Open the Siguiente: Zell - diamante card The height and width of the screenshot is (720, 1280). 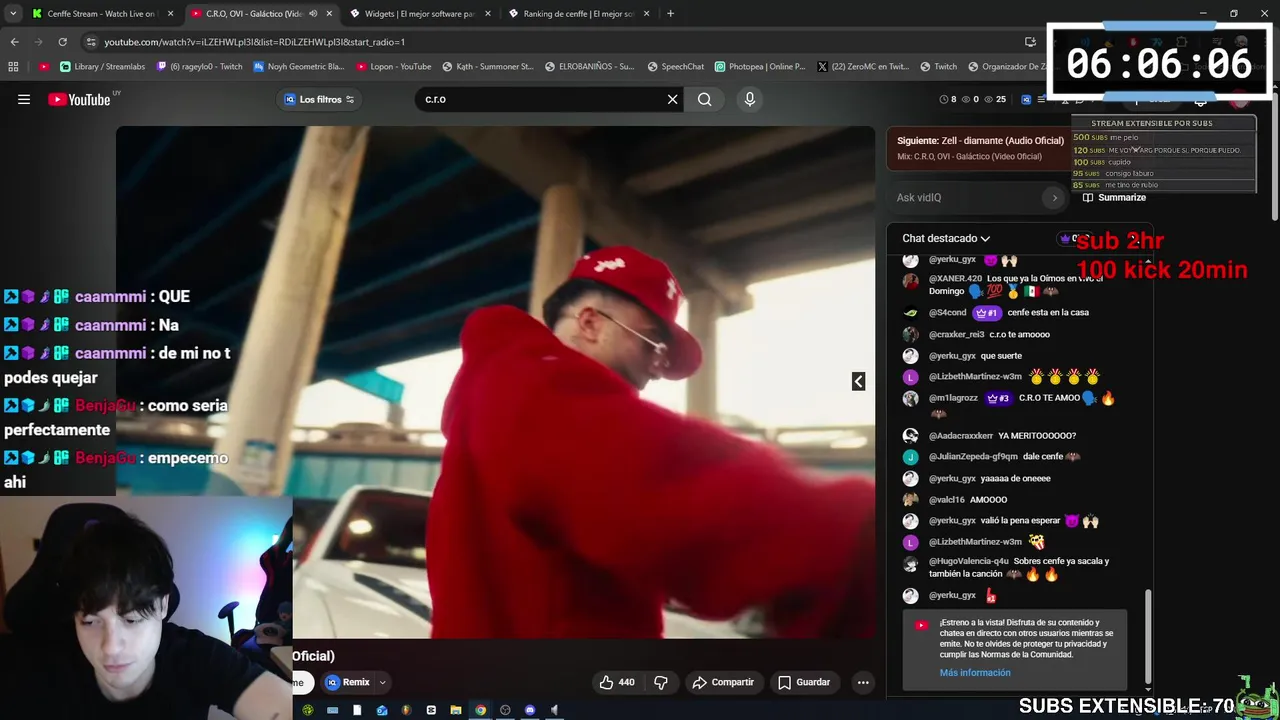[980, 148]
